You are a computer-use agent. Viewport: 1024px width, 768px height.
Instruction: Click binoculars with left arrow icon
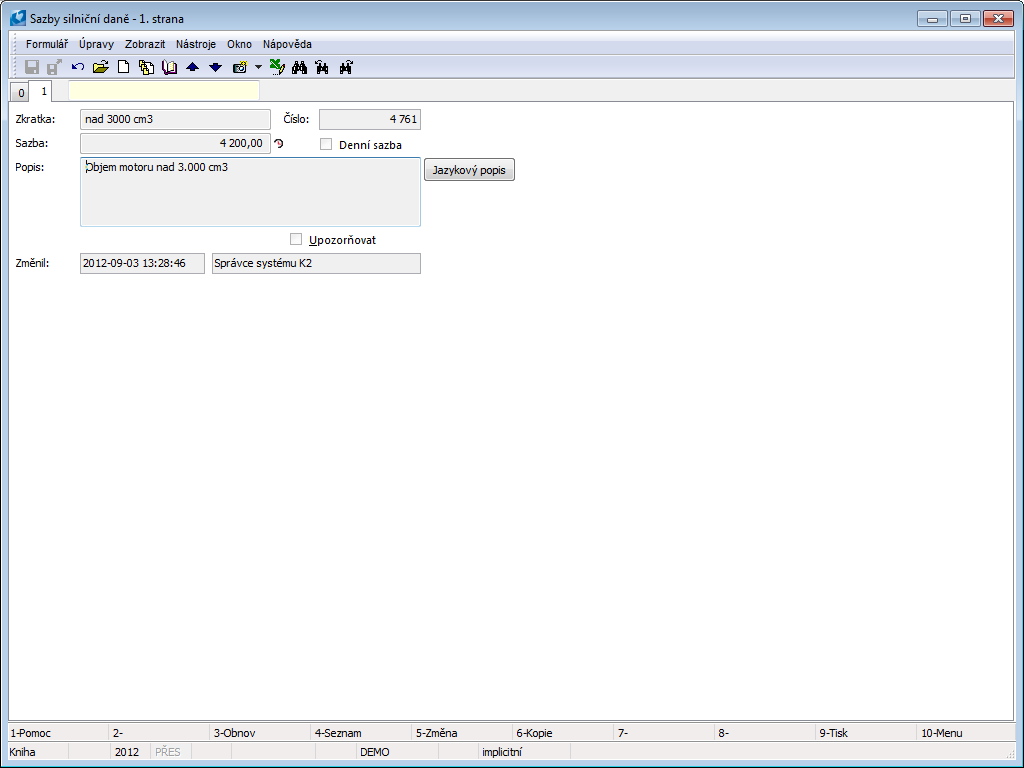(x=323, y=67)
